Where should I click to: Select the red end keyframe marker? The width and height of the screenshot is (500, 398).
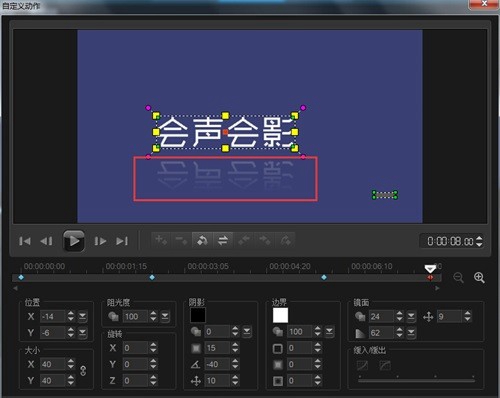tap(430, 277)
